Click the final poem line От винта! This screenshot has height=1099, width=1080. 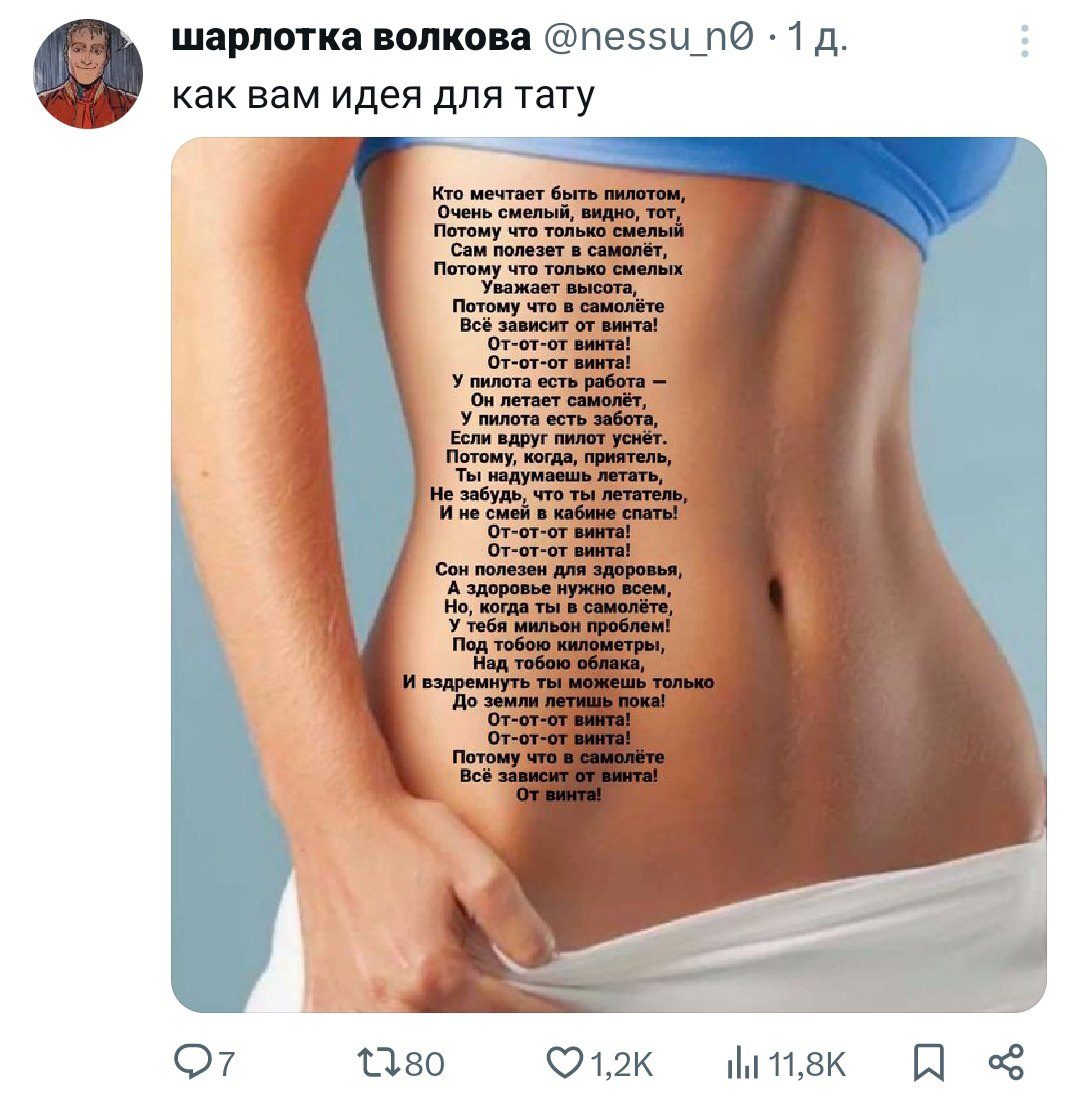(559, 794)
